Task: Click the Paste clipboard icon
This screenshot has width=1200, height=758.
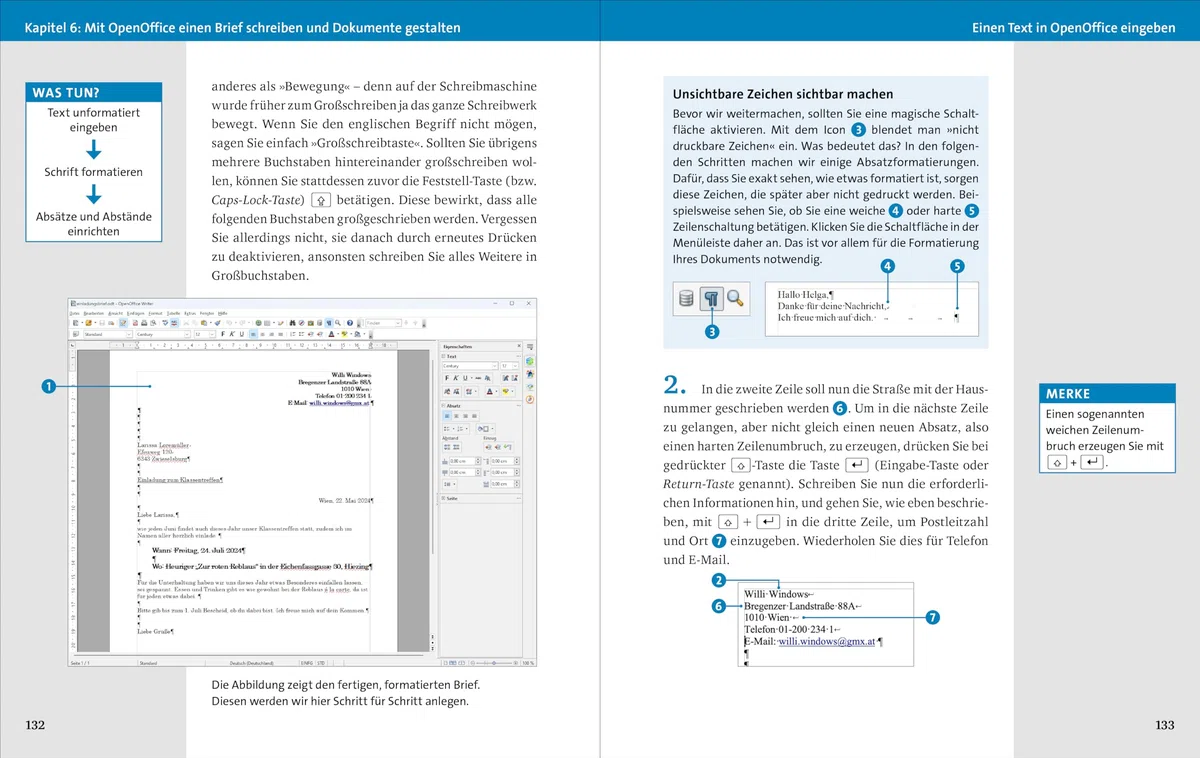Action: click(x=204, y=323)
